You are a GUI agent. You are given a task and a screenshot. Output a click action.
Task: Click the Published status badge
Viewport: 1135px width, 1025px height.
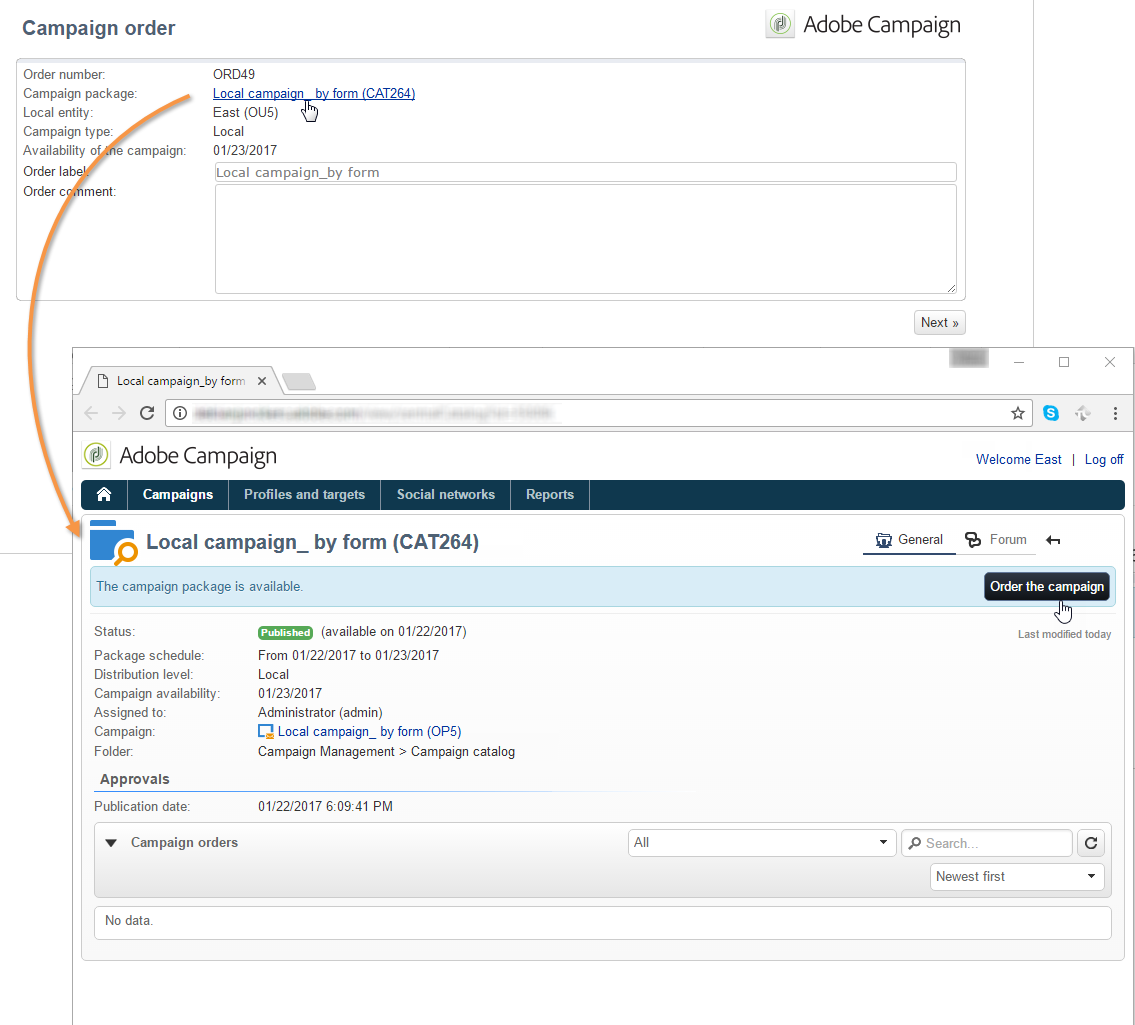[285, 633]
